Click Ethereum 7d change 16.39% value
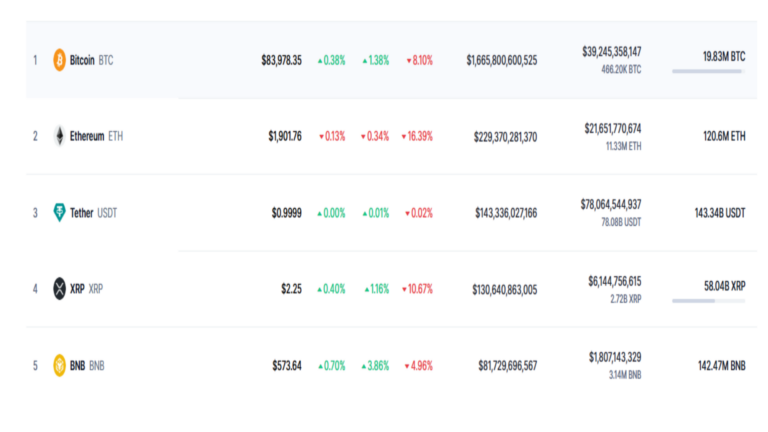768x432 pixels. (417, 136)
